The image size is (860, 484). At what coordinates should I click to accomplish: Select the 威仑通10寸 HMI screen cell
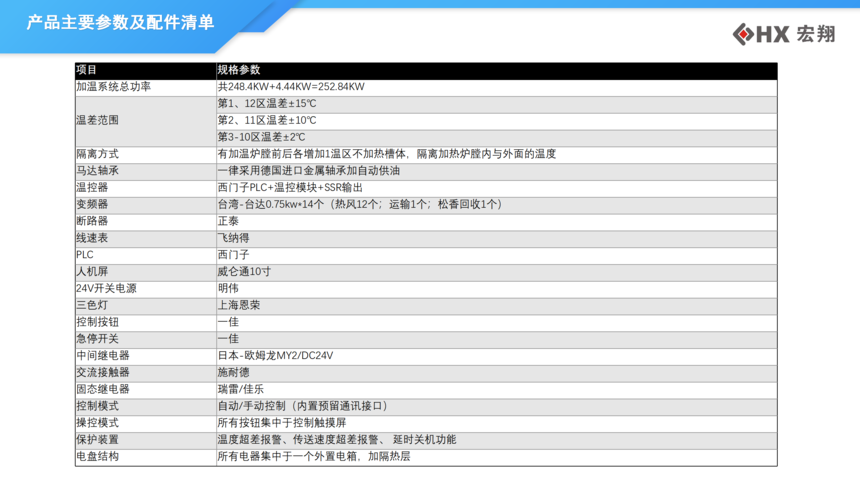(x=244, y=272)
